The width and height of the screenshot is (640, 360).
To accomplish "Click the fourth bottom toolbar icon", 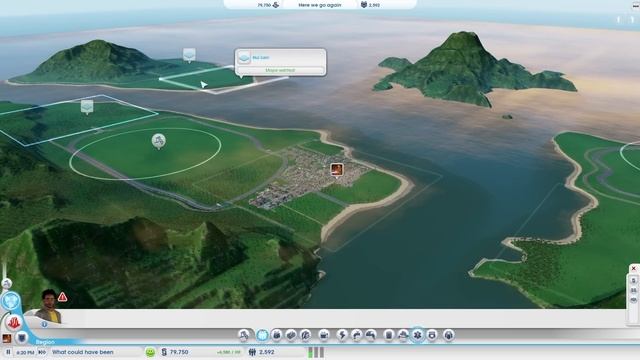I will point(291,335).
